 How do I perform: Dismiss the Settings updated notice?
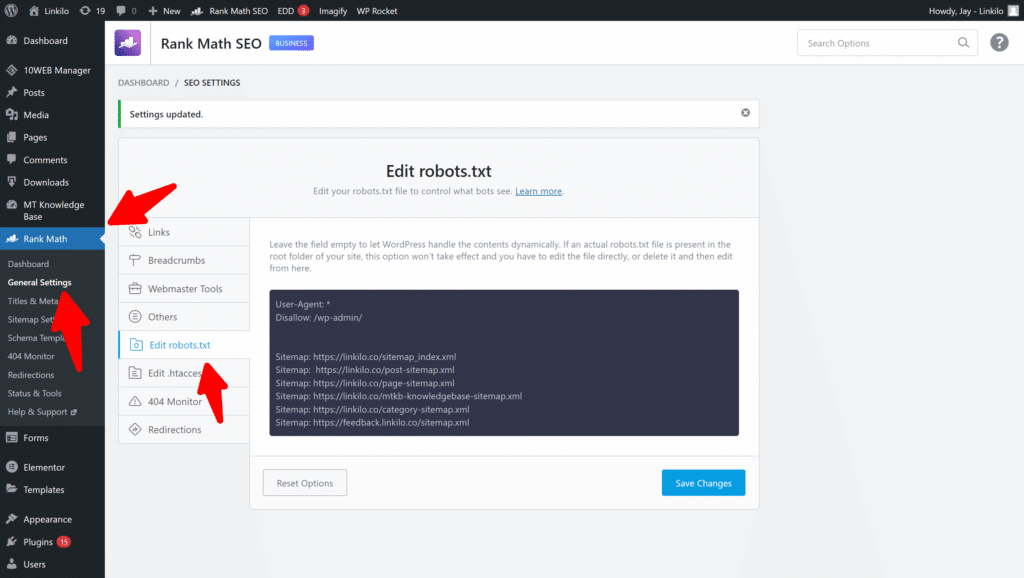pyautogui.click(x=745, y=113)
